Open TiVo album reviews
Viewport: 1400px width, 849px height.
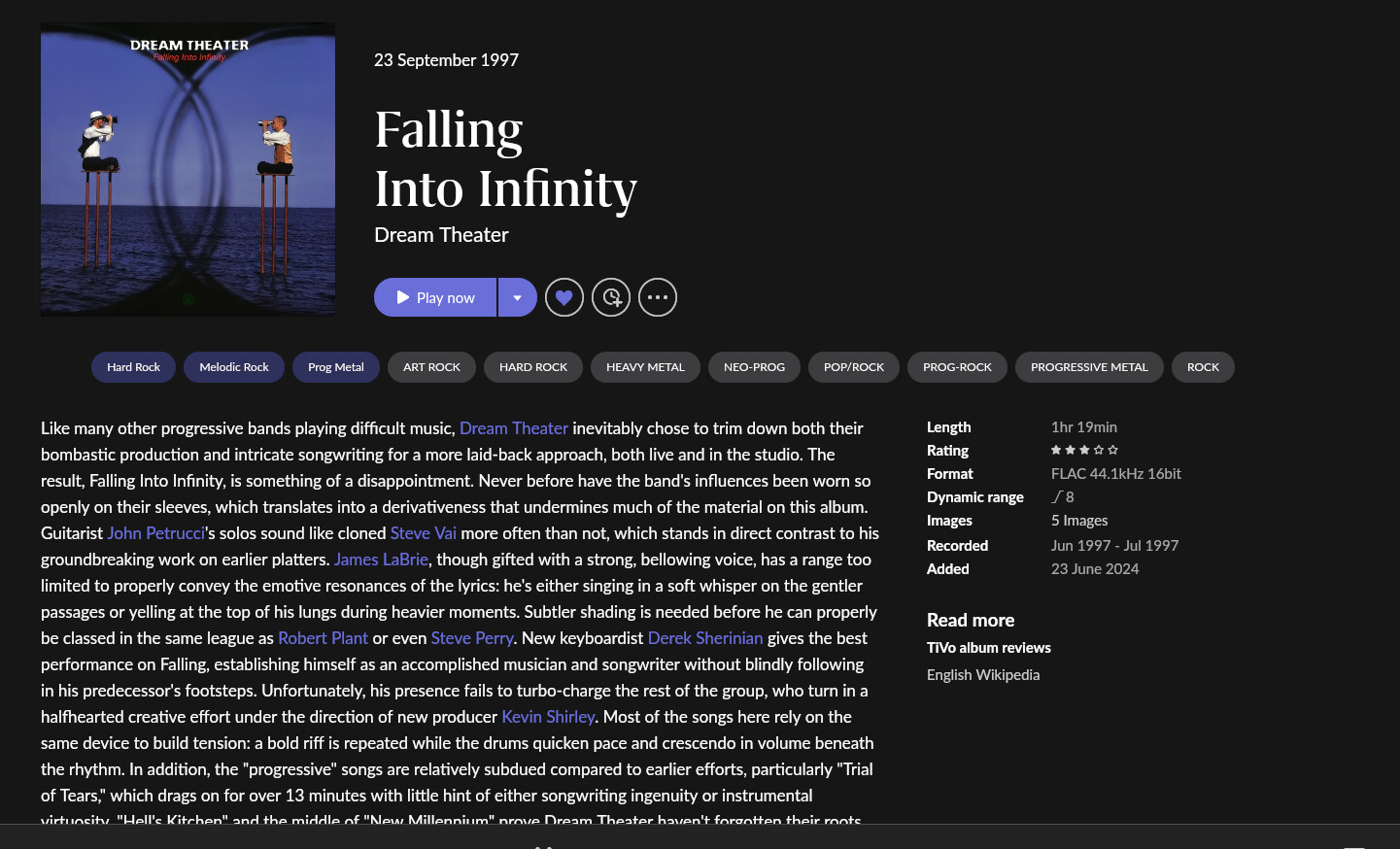[989, 648]
